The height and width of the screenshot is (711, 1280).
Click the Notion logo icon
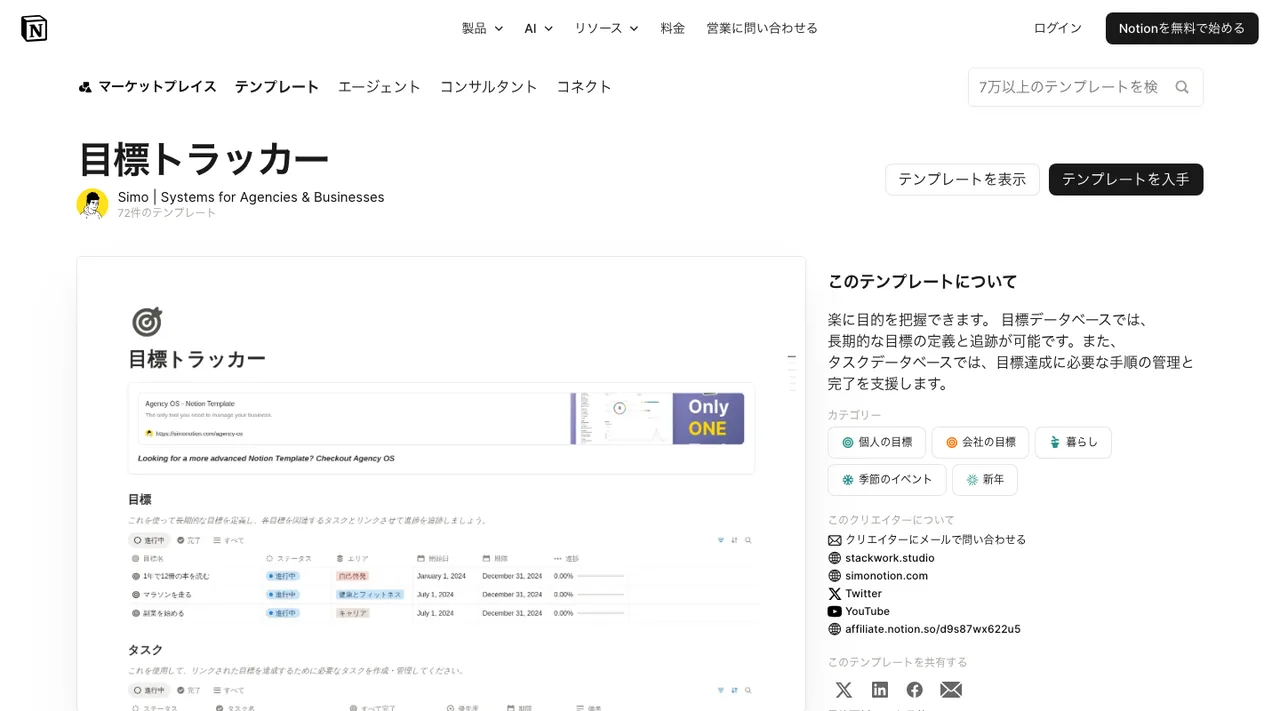[34, 28]
